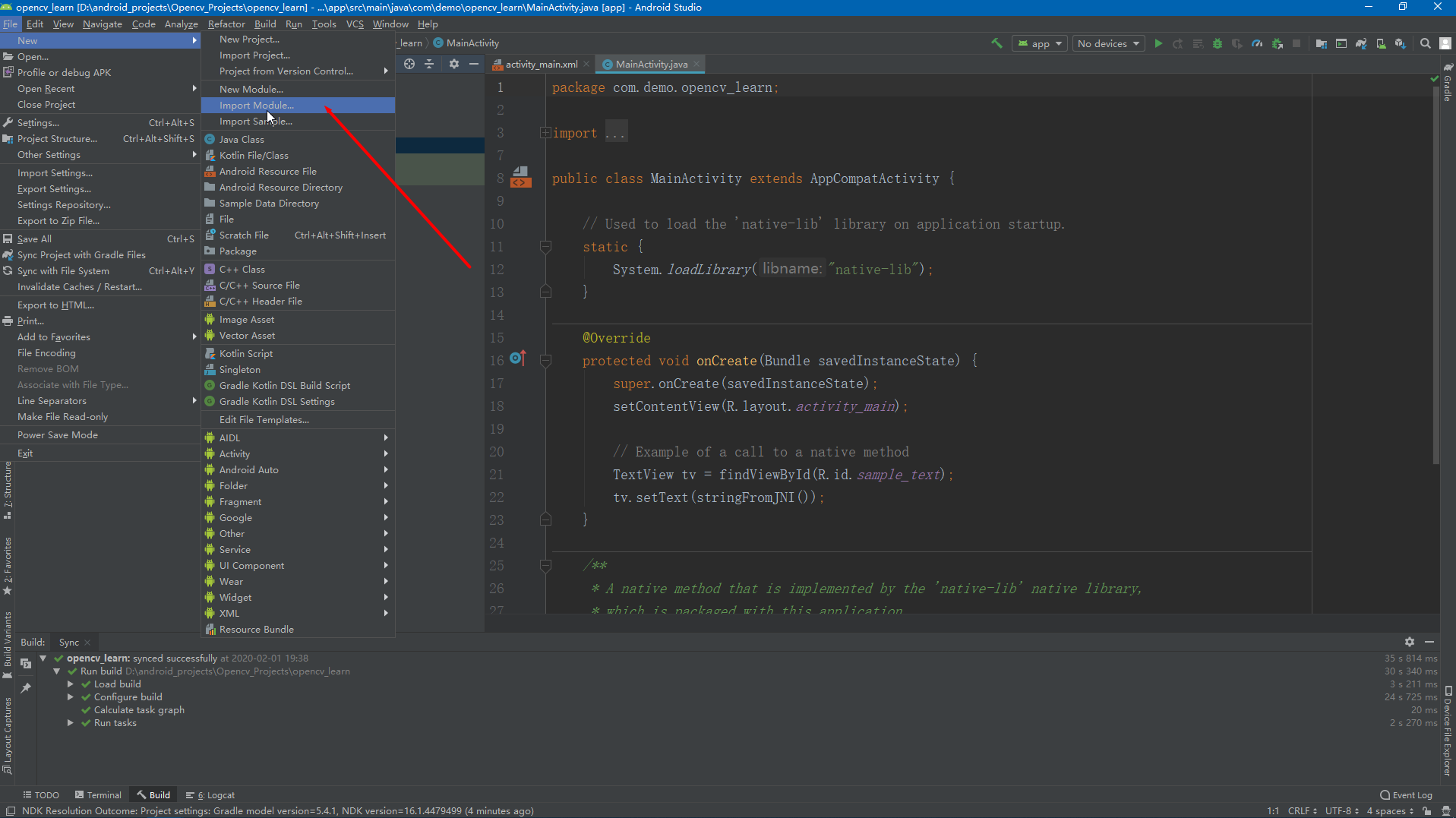Screen dimensions: 1456x818
Task: Collapse the onCreate method fold marker
Action: click(x=545, y=361)
